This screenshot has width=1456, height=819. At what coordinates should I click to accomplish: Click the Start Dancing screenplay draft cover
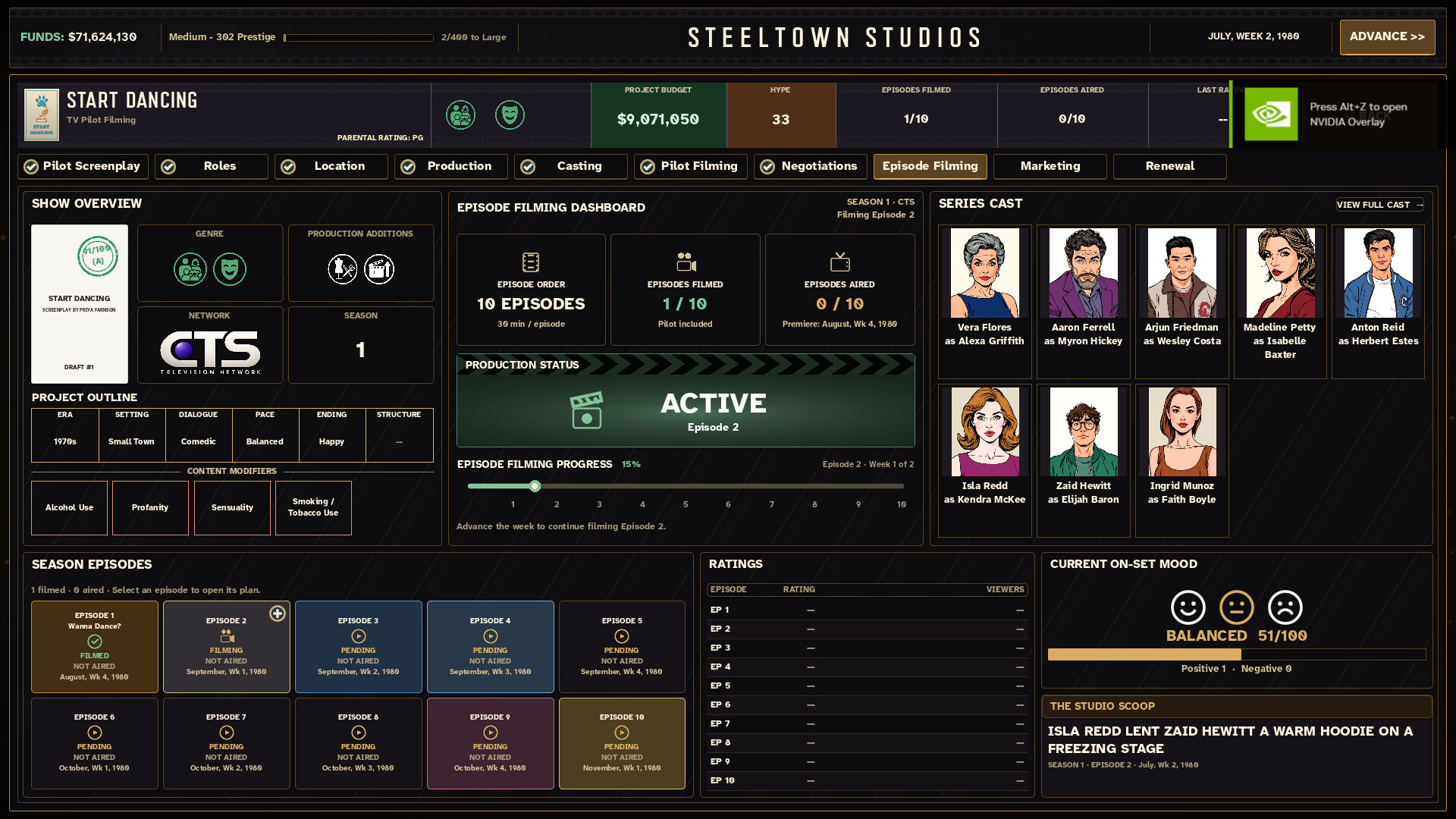(x=80, y=304)
